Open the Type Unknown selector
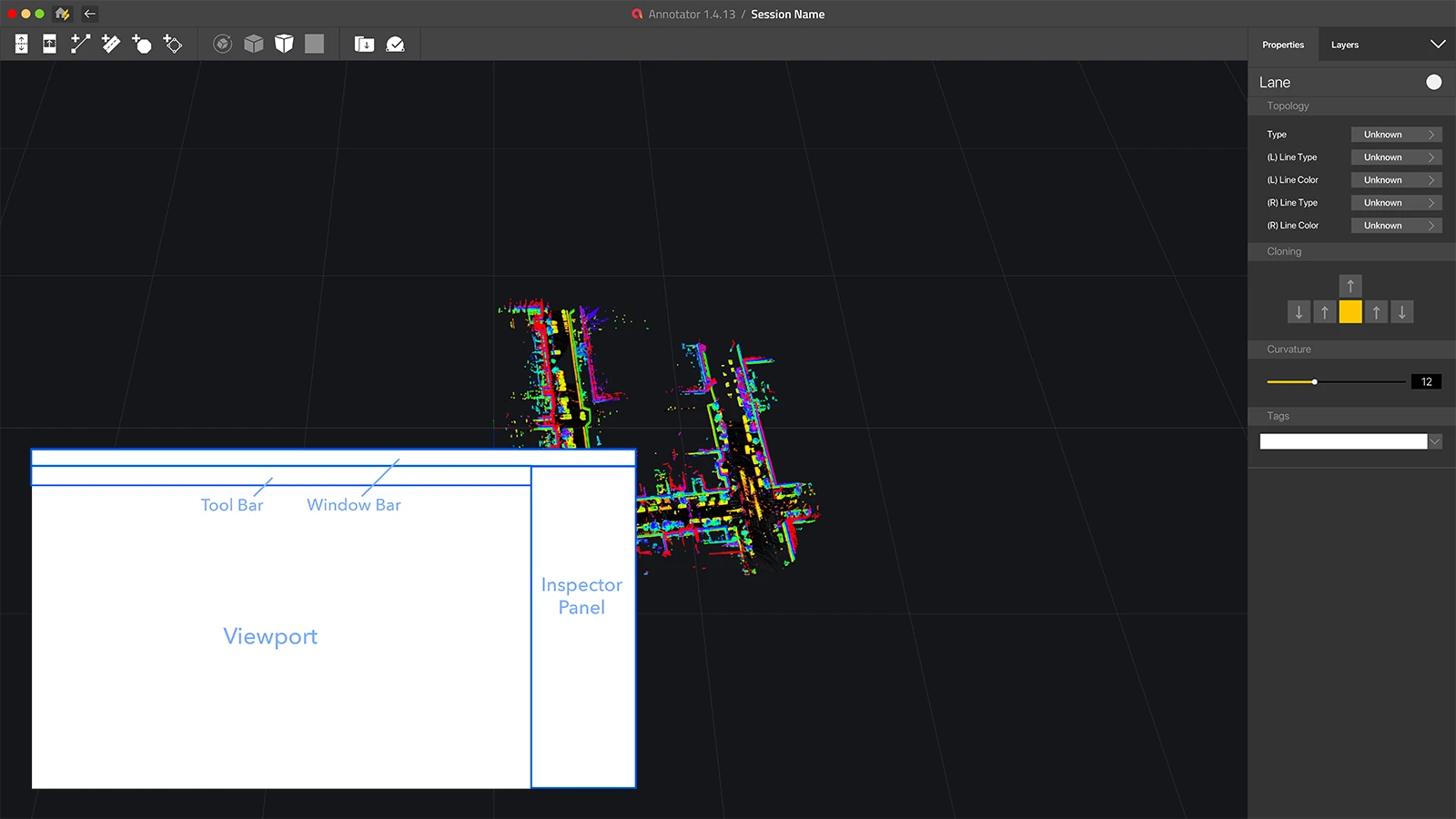The height and width of the screenshot is (819, 1456). point(1396,135)
